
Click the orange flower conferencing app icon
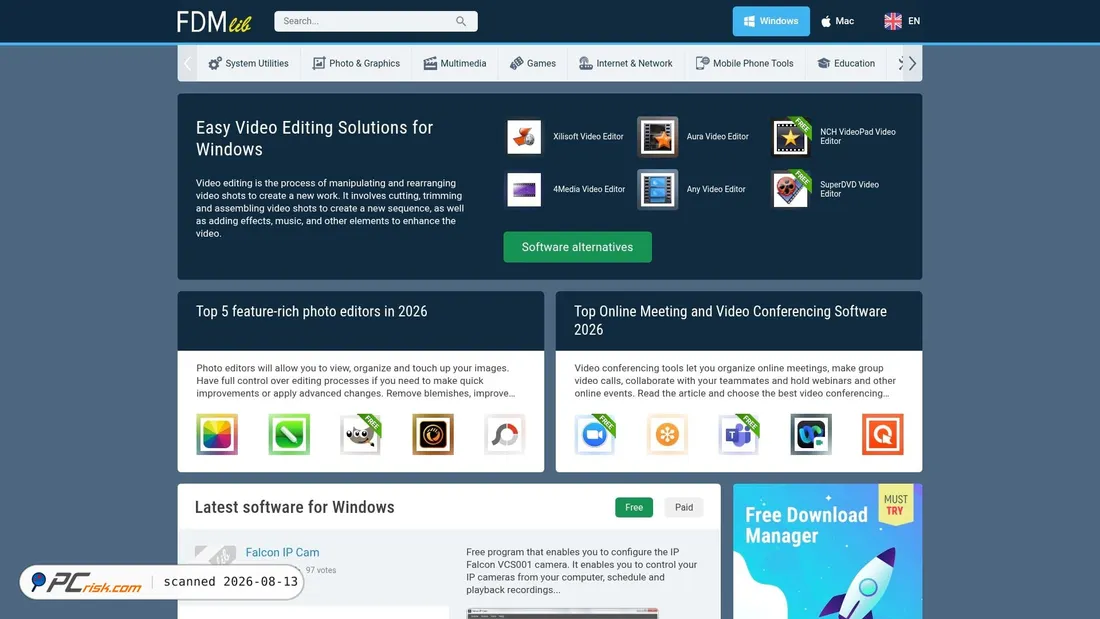[667, 434]
